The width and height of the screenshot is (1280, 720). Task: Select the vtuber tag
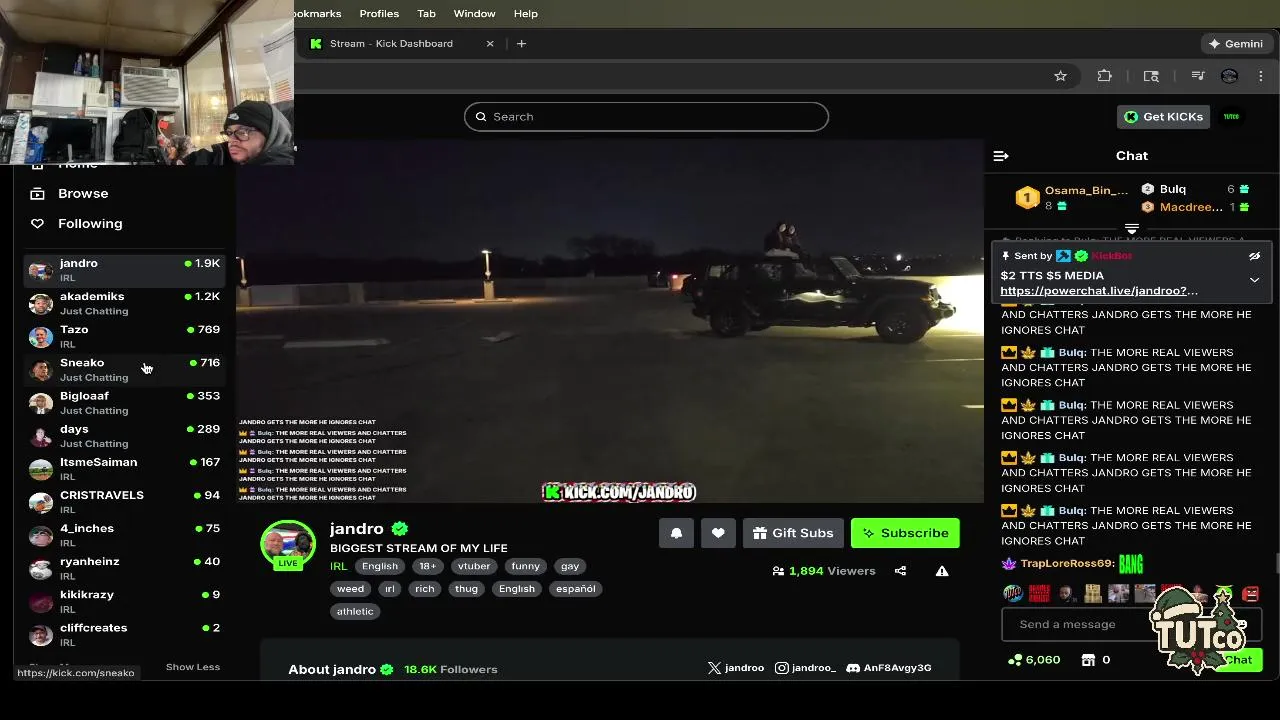click(474, 566)
